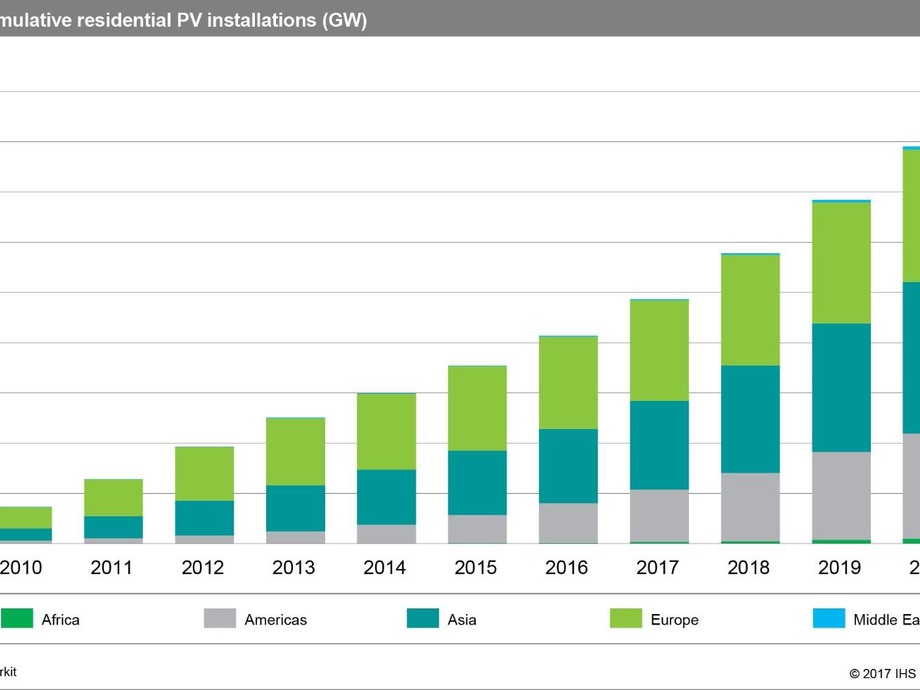The height and width of the screenshot is (690, 920).
Task: Click the Americas segment of the 2019 bar
Action: coord(840,495)
